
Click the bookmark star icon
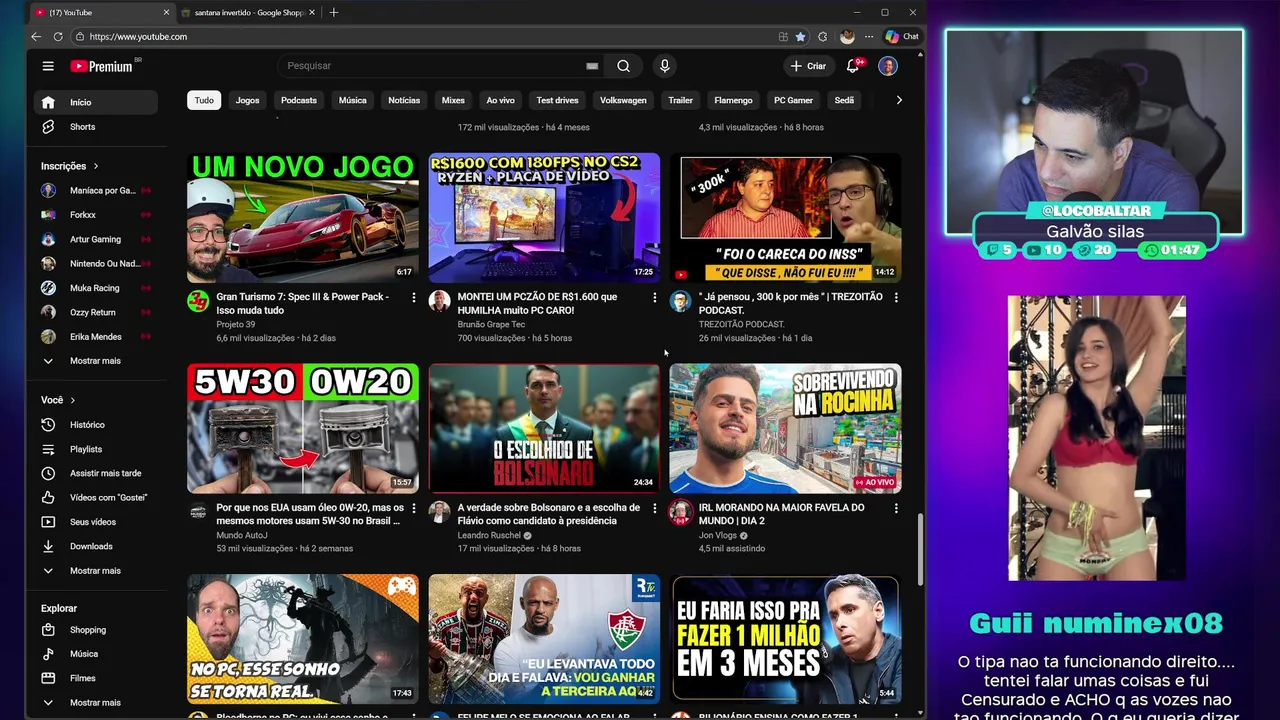coord(800,36)
